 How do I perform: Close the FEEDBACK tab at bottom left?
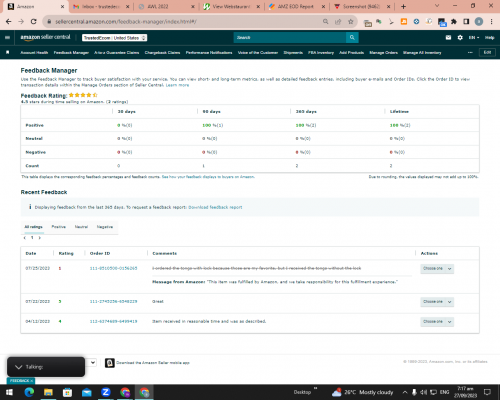[32, 381]
